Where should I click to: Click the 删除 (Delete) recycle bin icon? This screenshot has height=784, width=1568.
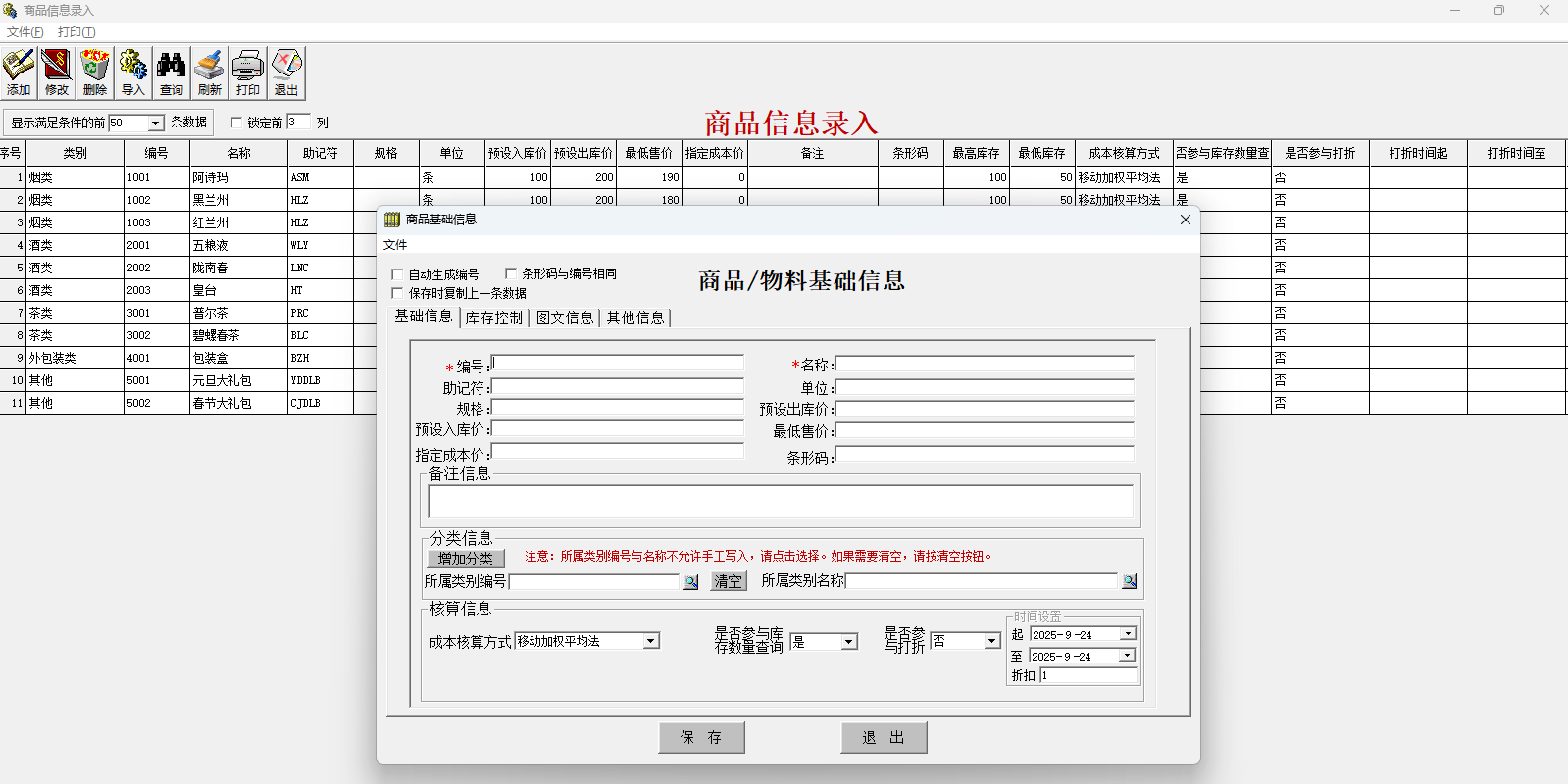[95, 73]
